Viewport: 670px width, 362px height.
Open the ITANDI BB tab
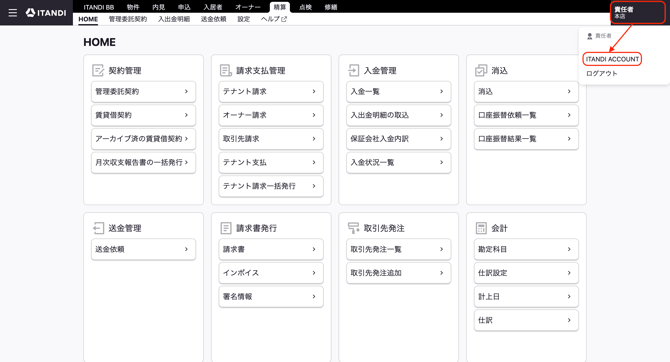coord(99,7)
